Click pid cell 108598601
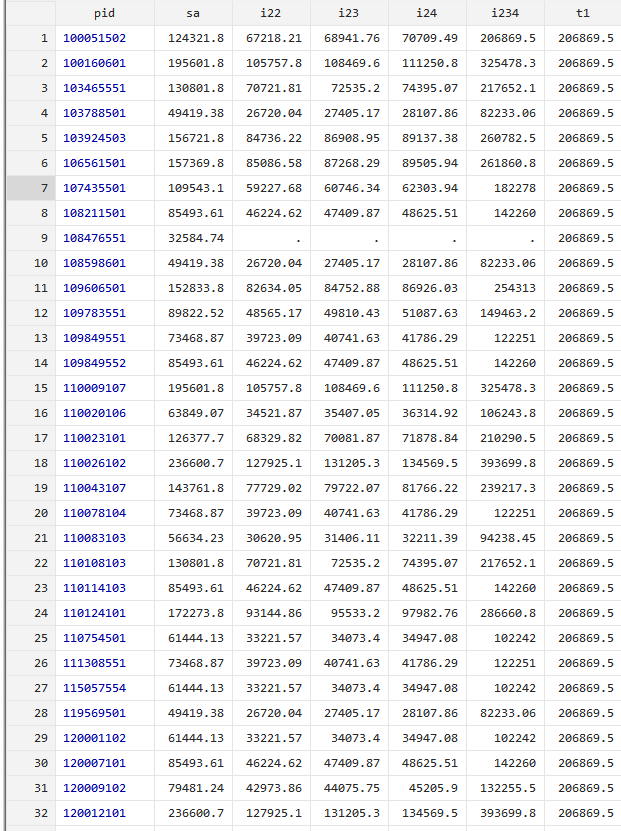This screenshot has height=831, width=621. [104, 263]
